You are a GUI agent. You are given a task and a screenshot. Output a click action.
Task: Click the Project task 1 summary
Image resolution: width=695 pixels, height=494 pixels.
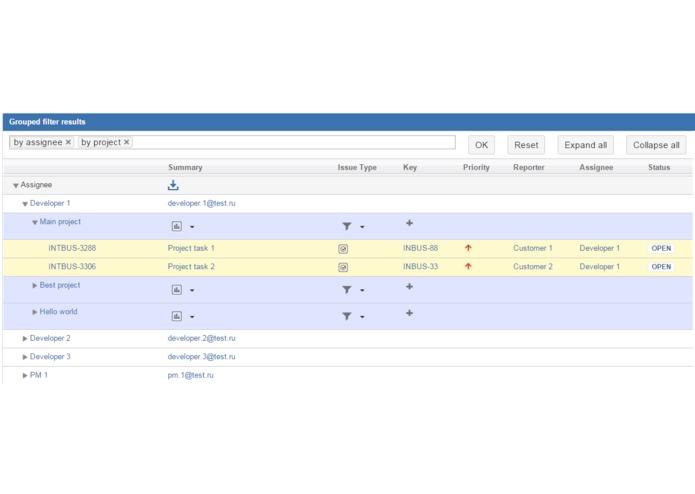pyautogui.click(x=191, y=248)
